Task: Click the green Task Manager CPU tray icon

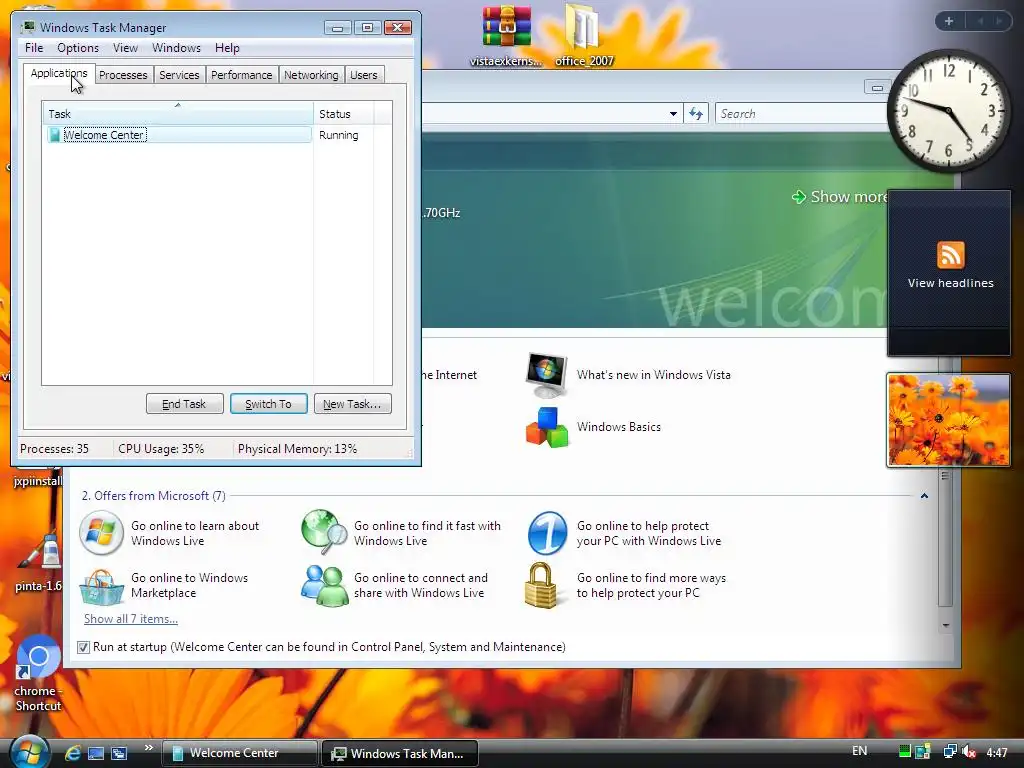Action: [x=904, y=752]
